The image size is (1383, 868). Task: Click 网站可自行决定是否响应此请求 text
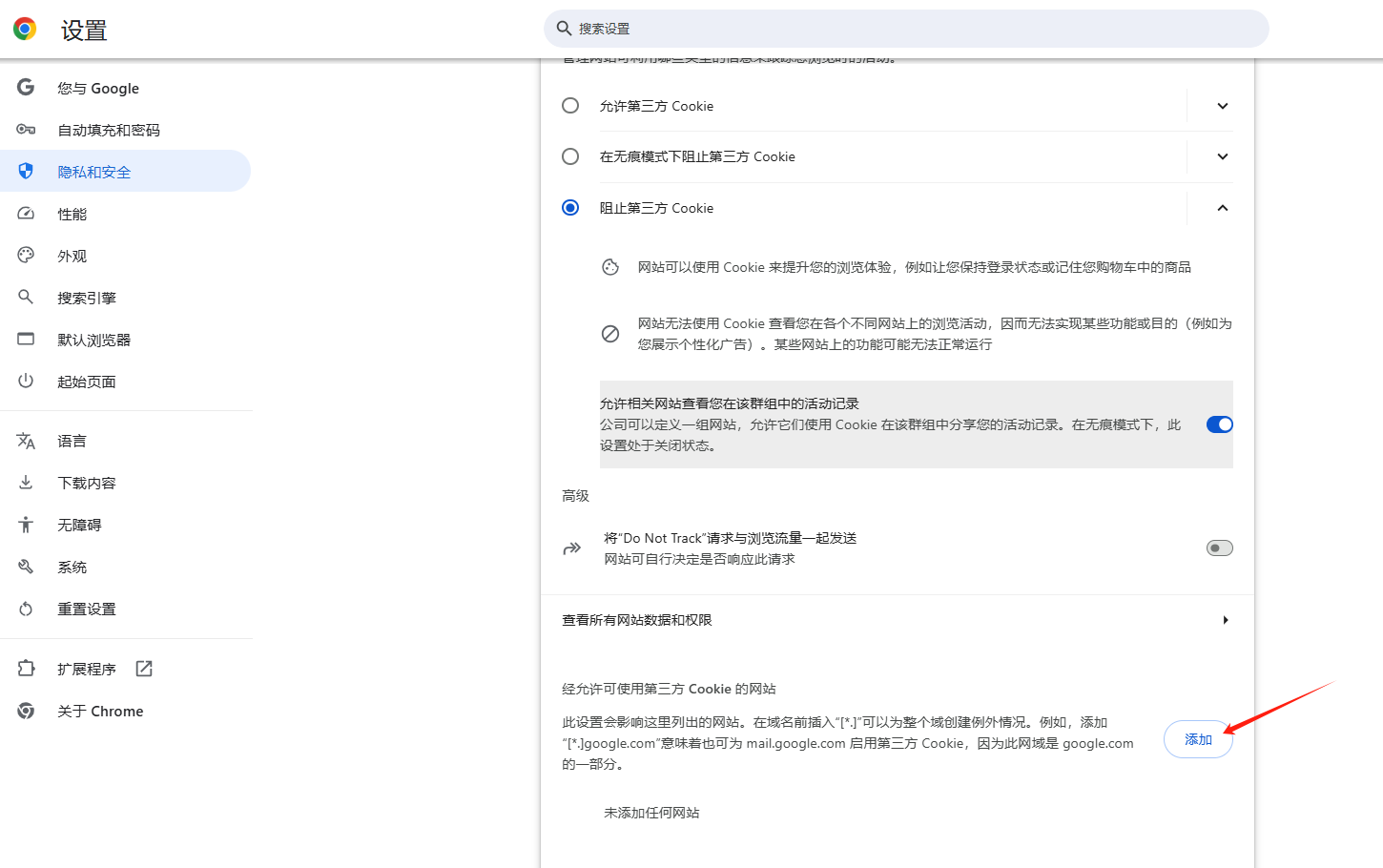click(699, 559)
